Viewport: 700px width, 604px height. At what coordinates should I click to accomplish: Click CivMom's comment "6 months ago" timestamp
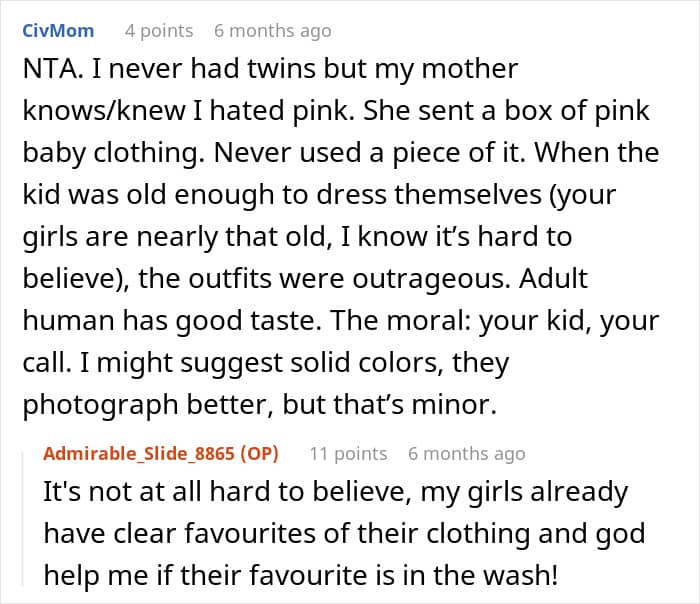pyautogui.click(x=272, y=31)
